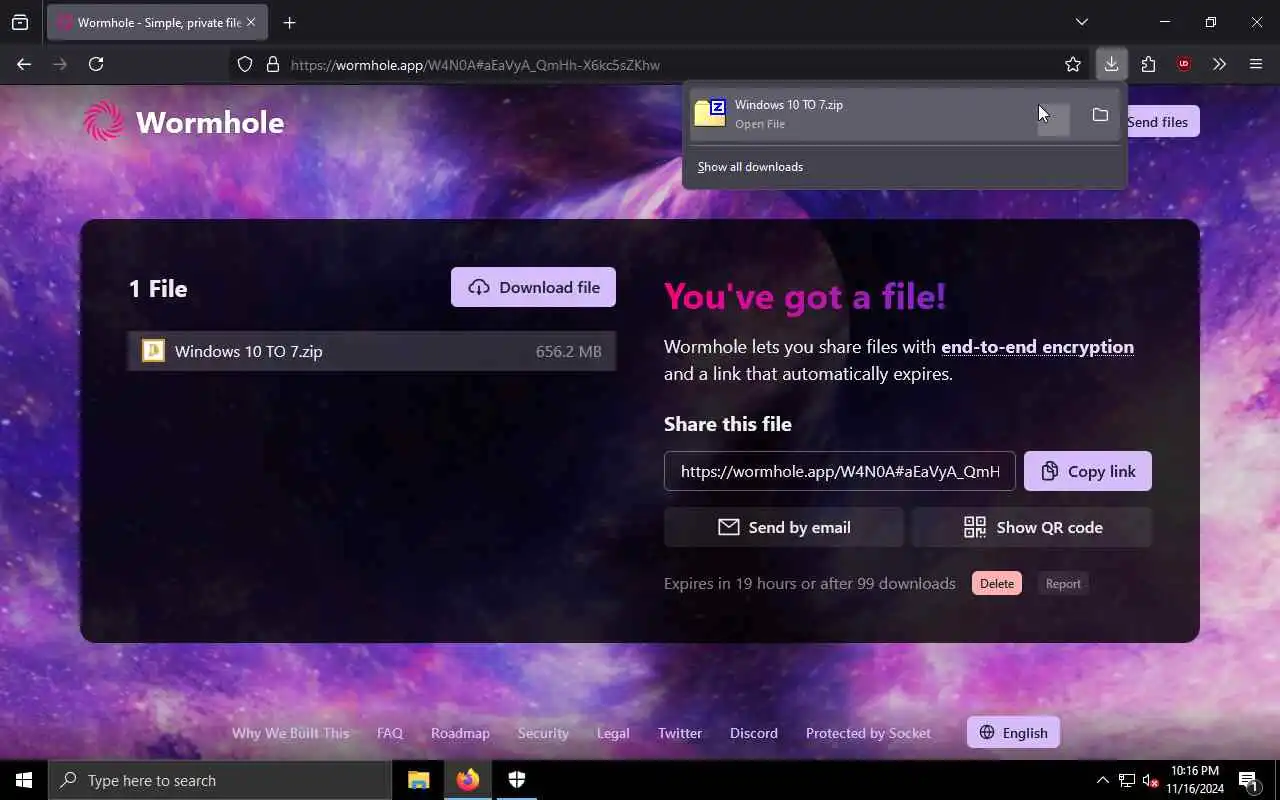Open the uBlock Origin extension icon
1280x800 pixels.
1184,64
